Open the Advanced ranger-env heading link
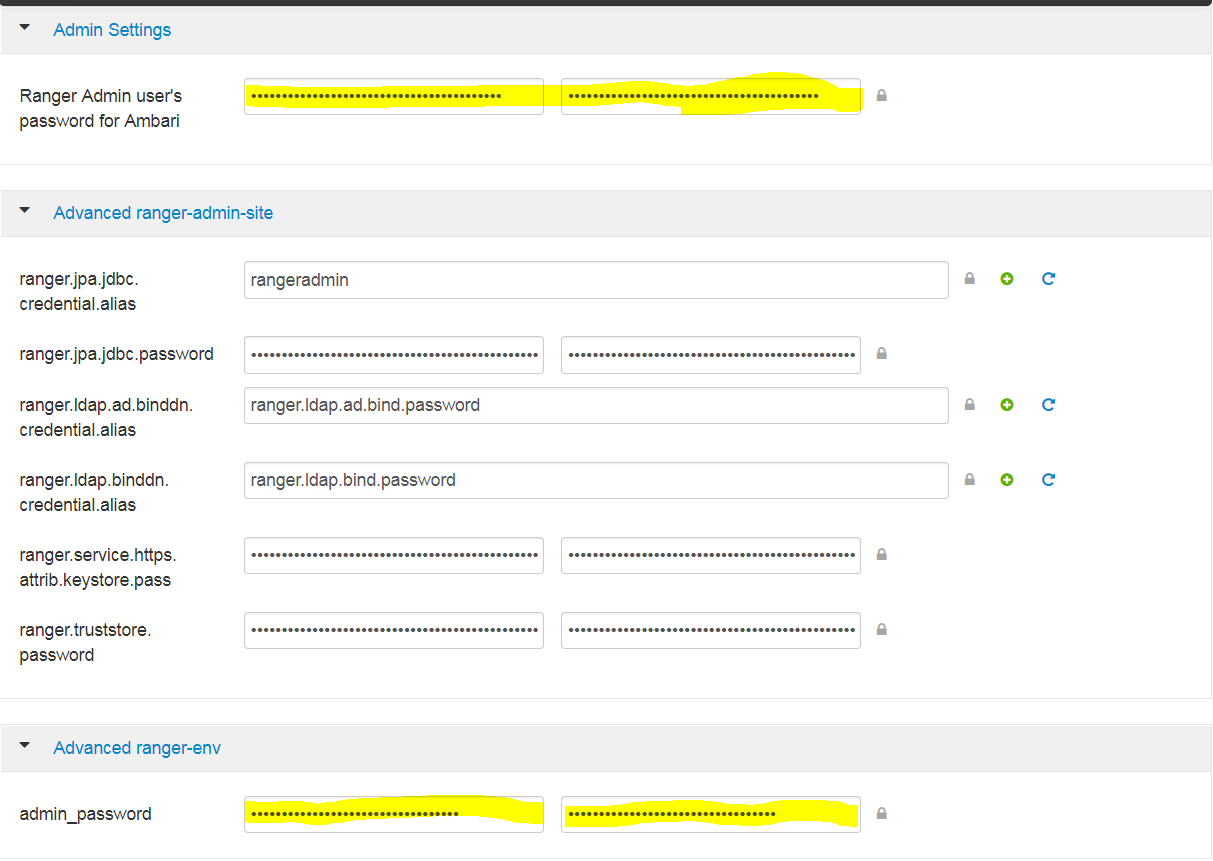The height and width of the screenshot is (861, 1213). [137, 746]
